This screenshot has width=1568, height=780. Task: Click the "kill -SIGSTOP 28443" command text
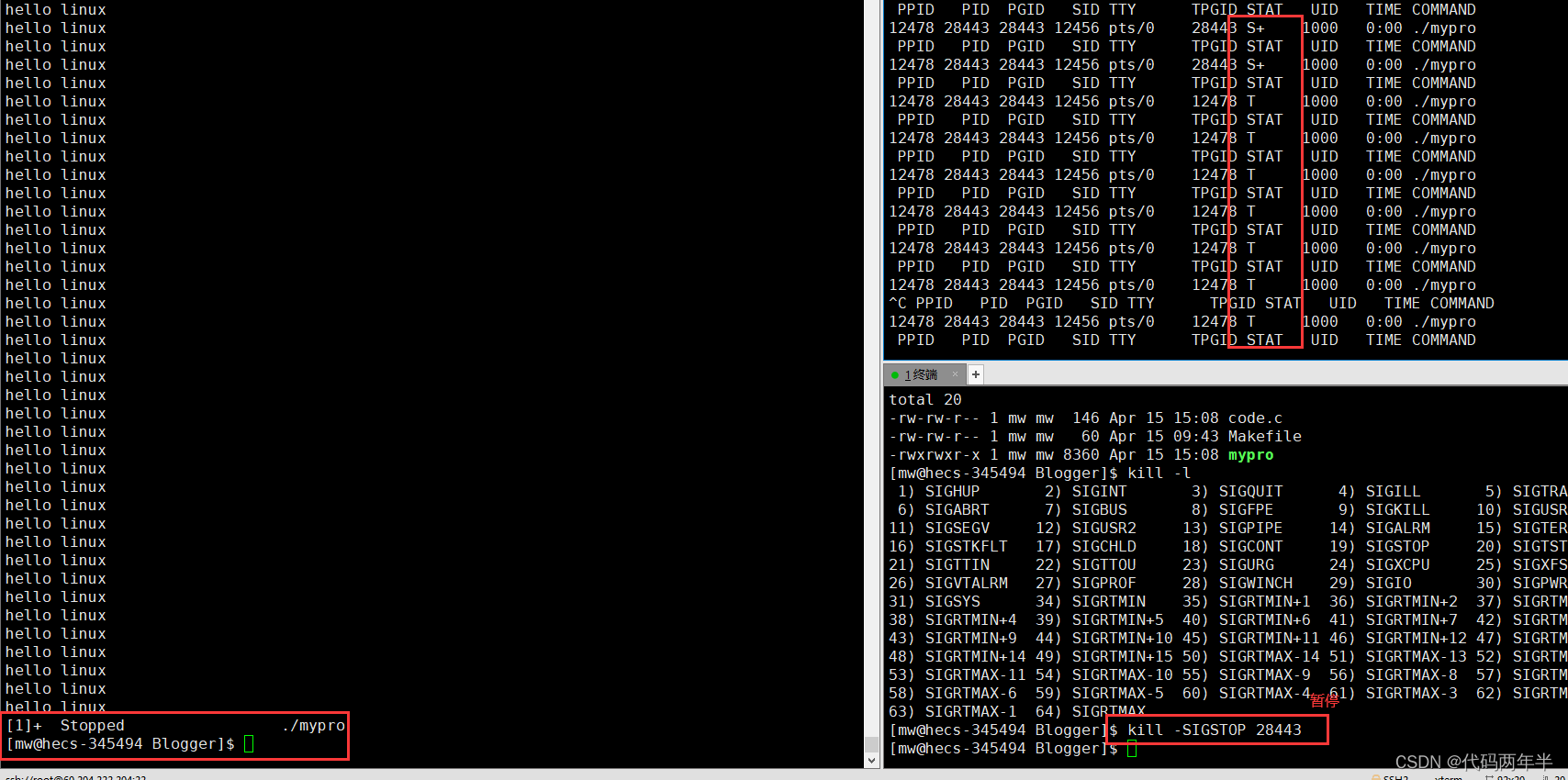tap(1215, 730)
